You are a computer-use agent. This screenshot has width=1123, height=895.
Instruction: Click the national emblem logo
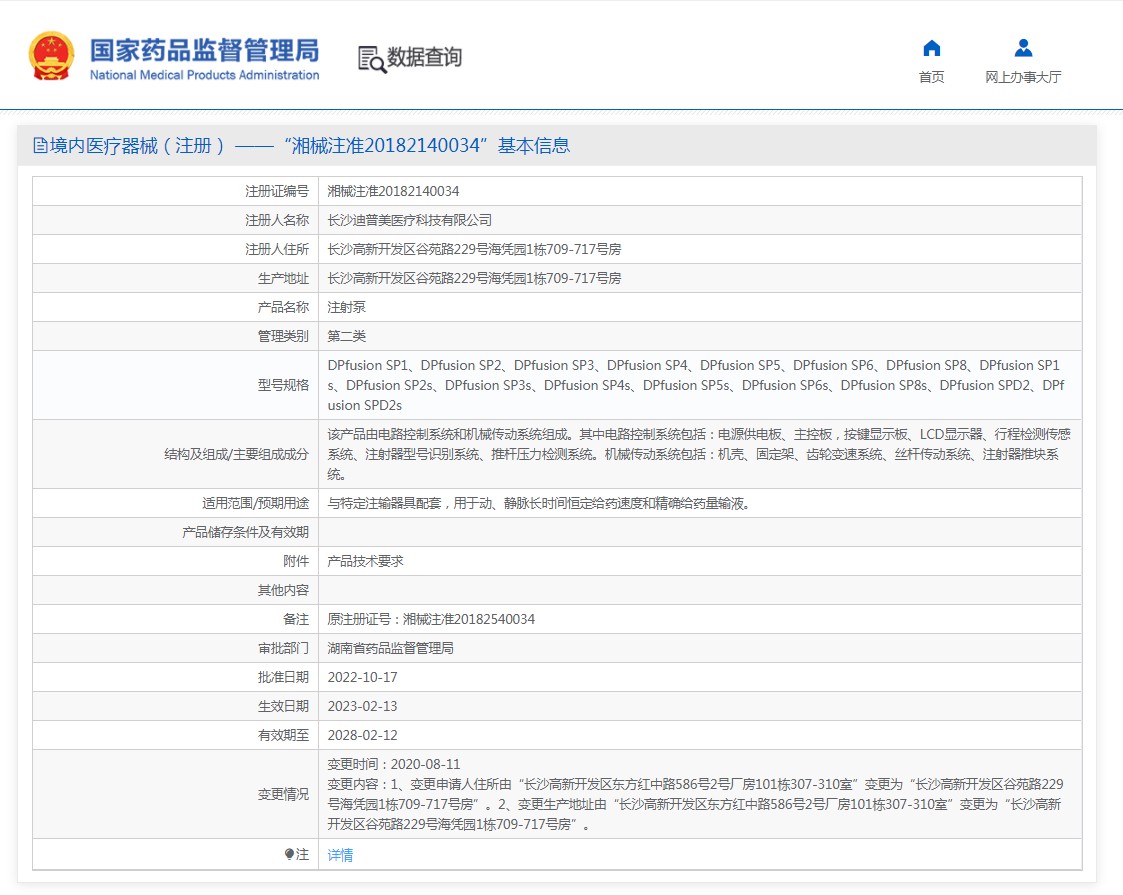(x=51, y=56)
